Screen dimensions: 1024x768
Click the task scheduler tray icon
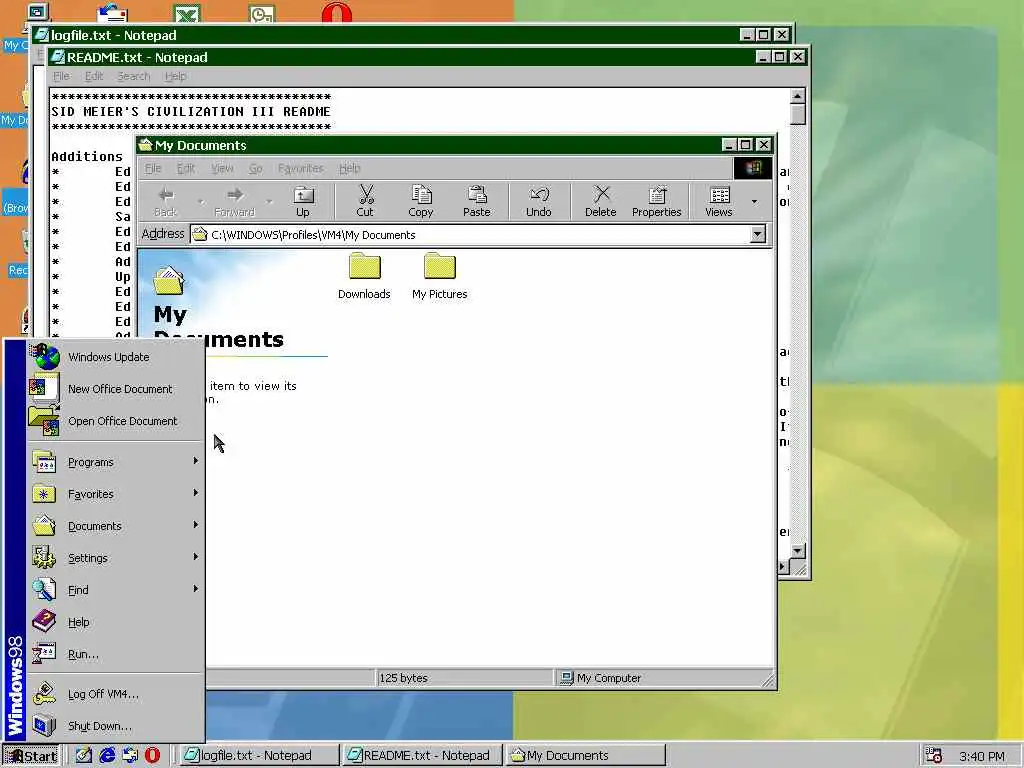pos(934,756)
